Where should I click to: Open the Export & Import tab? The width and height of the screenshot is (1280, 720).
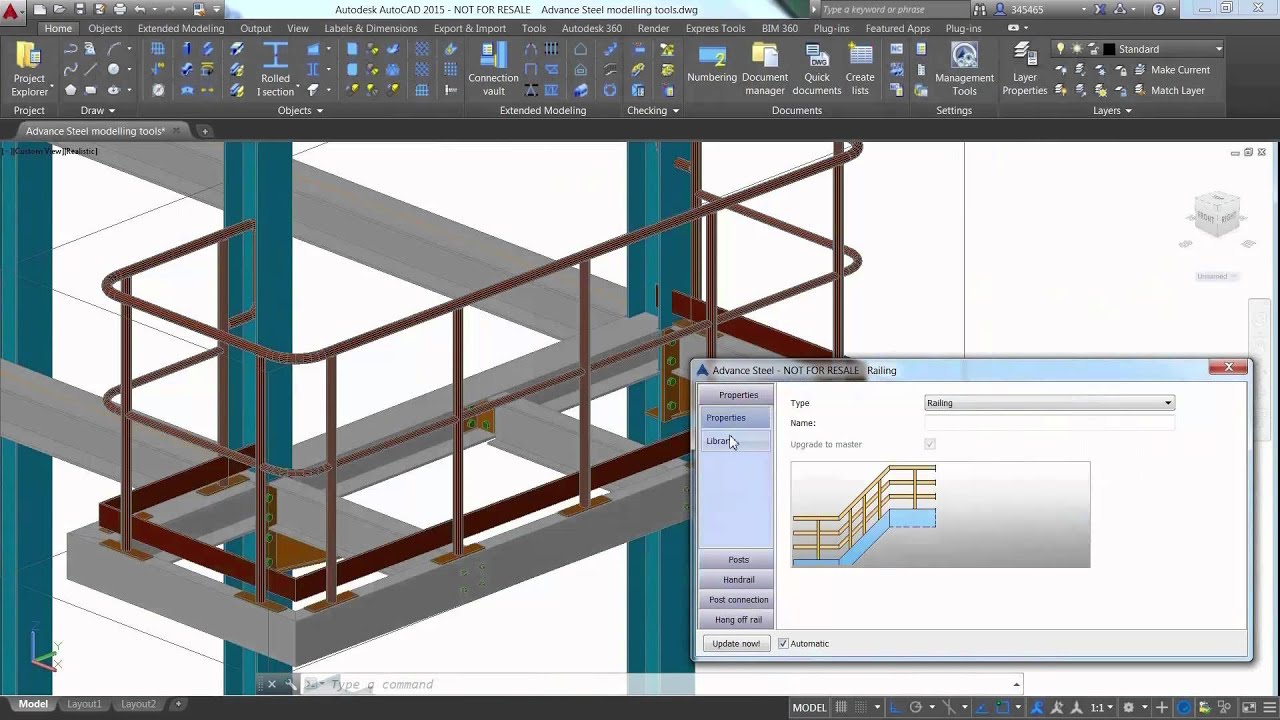coord(469,28)
